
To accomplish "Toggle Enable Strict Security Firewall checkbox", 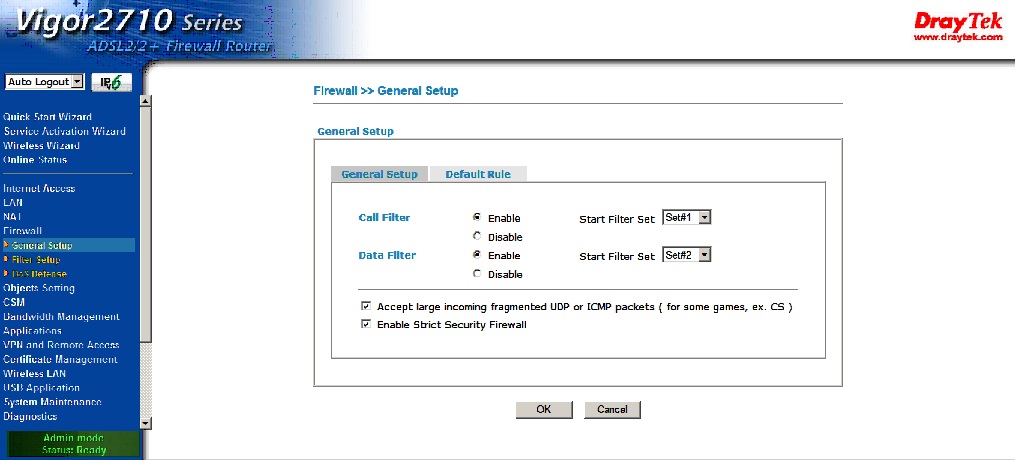I will point(366,324).
